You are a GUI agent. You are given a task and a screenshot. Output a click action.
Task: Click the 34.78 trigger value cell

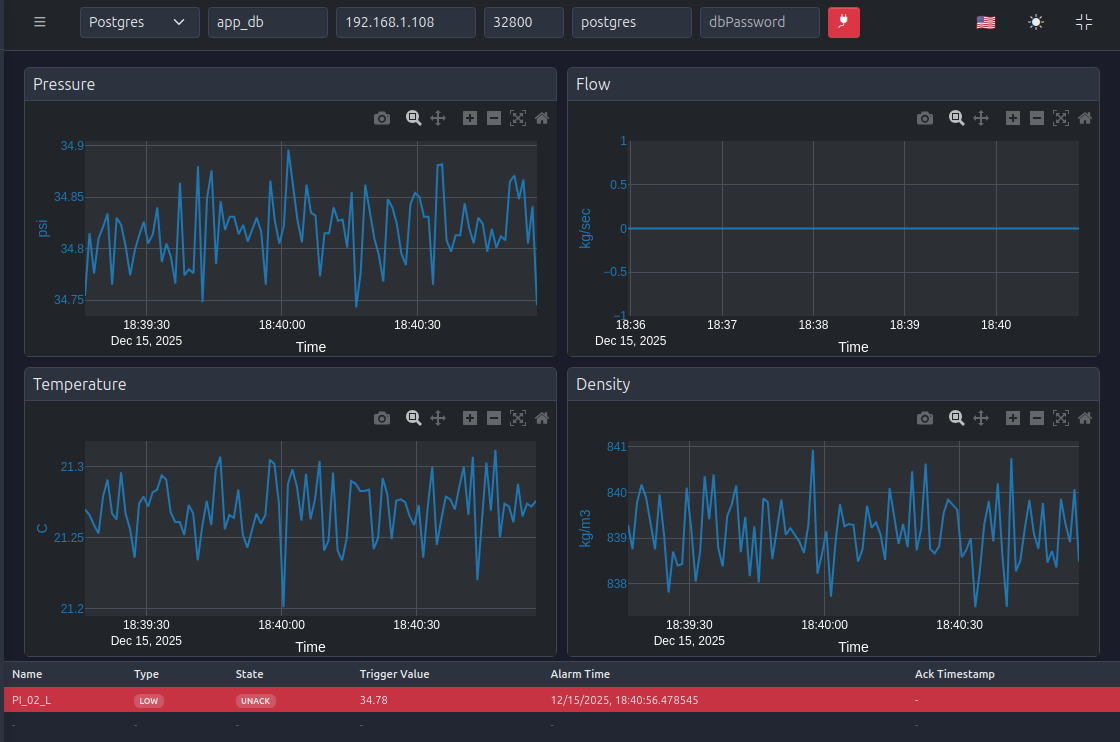coord(374,701)
